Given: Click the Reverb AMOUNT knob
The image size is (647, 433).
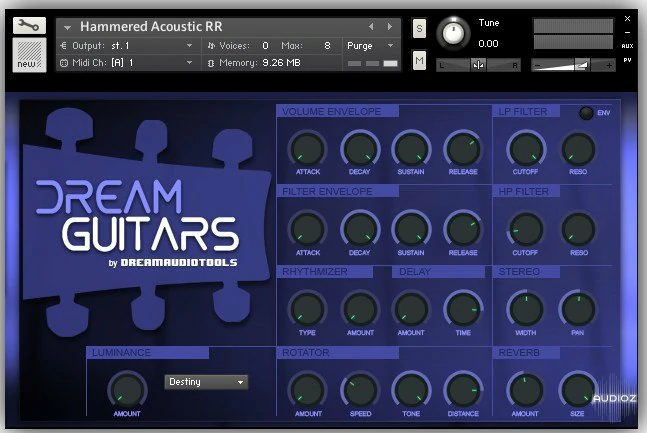Looking at the screenshot, I should click(x=526, y=390).
